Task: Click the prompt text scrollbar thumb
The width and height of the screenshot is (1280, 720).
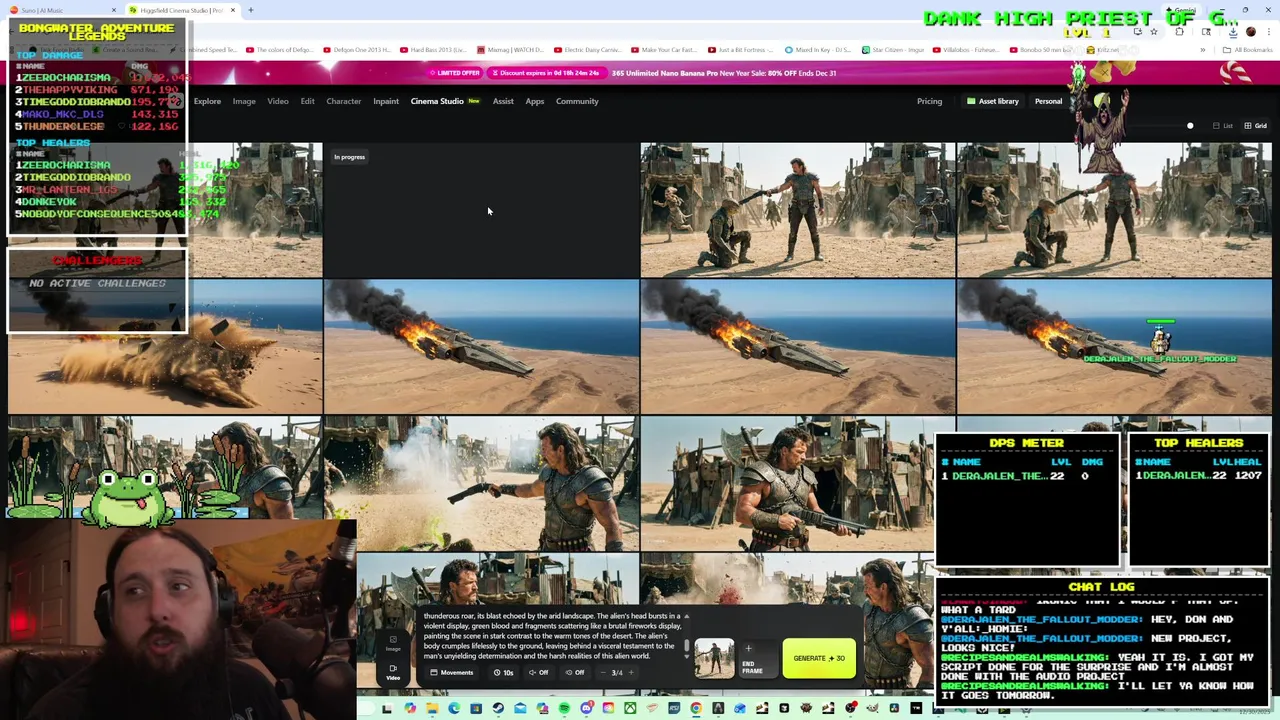Action: tap(687, 645)
